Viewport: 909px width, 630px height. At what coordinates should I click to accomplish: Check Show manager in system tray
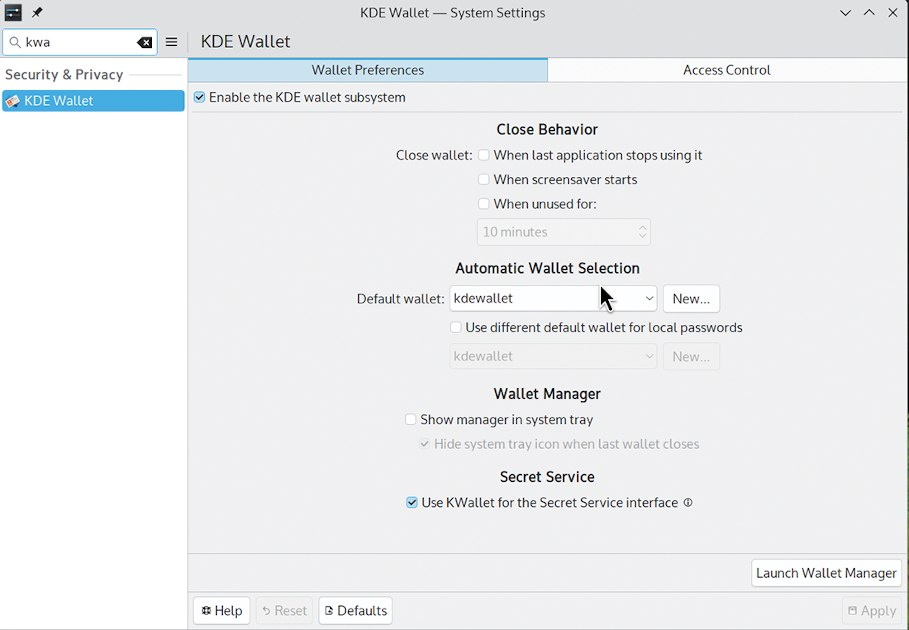click(x=410, y=420)
